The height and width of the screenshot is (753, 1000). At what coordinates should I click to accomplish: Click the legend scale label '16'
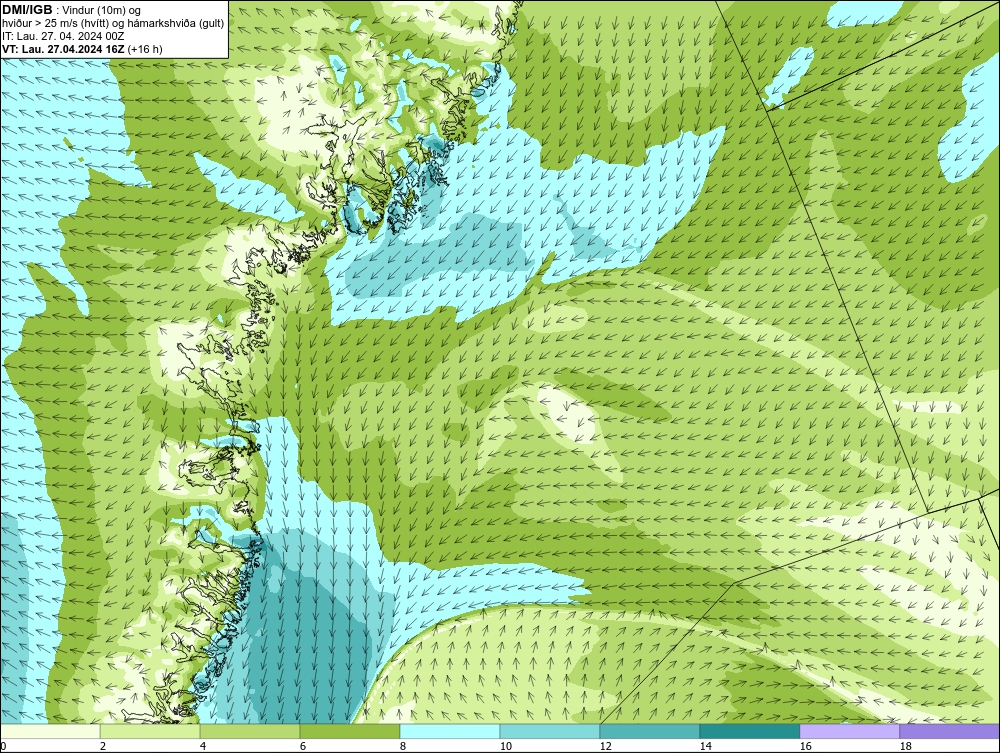(805, 747)
